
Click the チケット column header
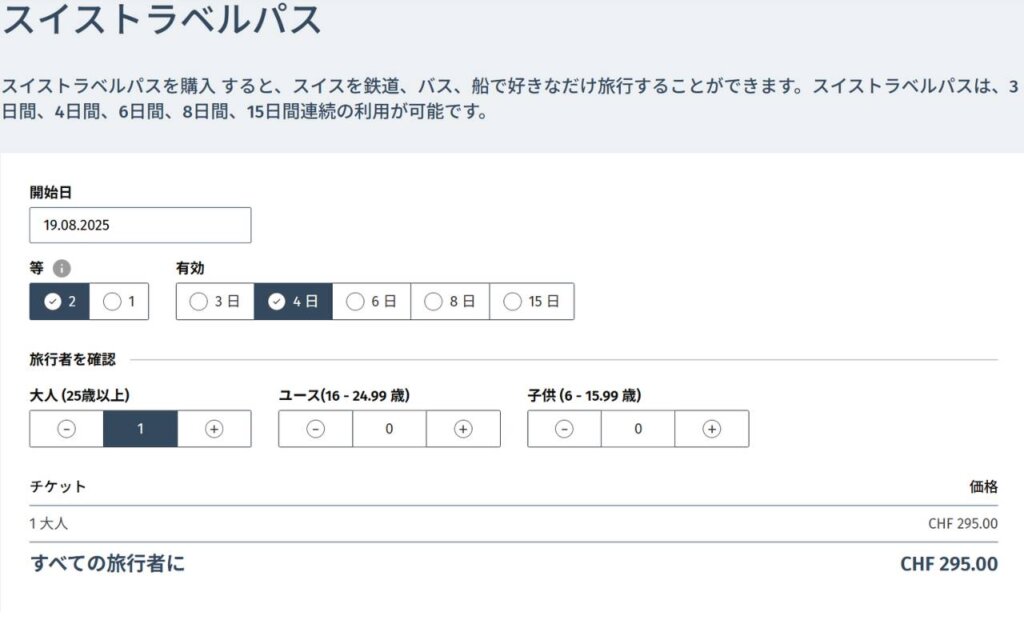pos(57,487)
